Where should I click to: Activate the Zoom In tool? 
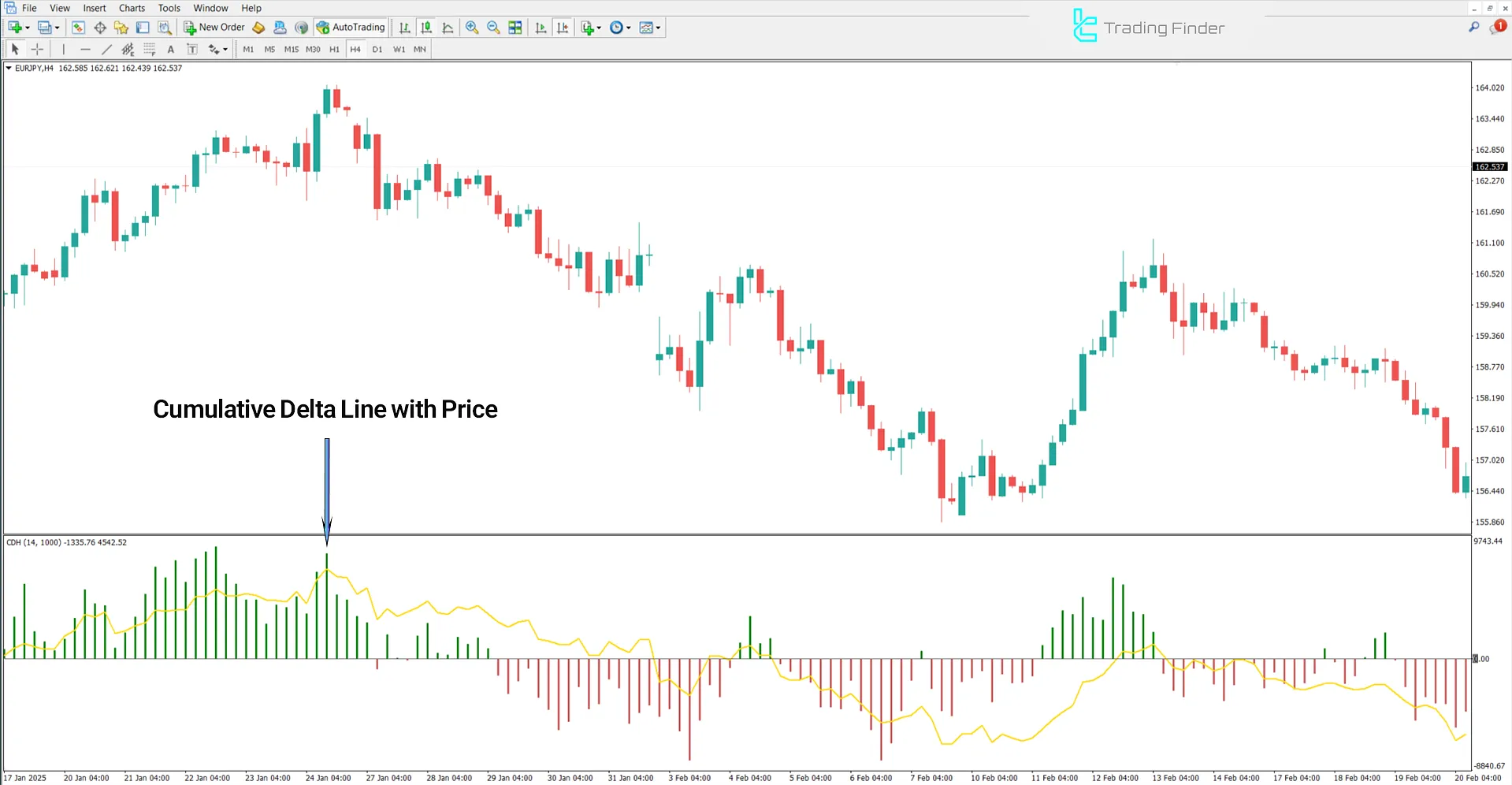pyautogui.click(x=473, y=27)
